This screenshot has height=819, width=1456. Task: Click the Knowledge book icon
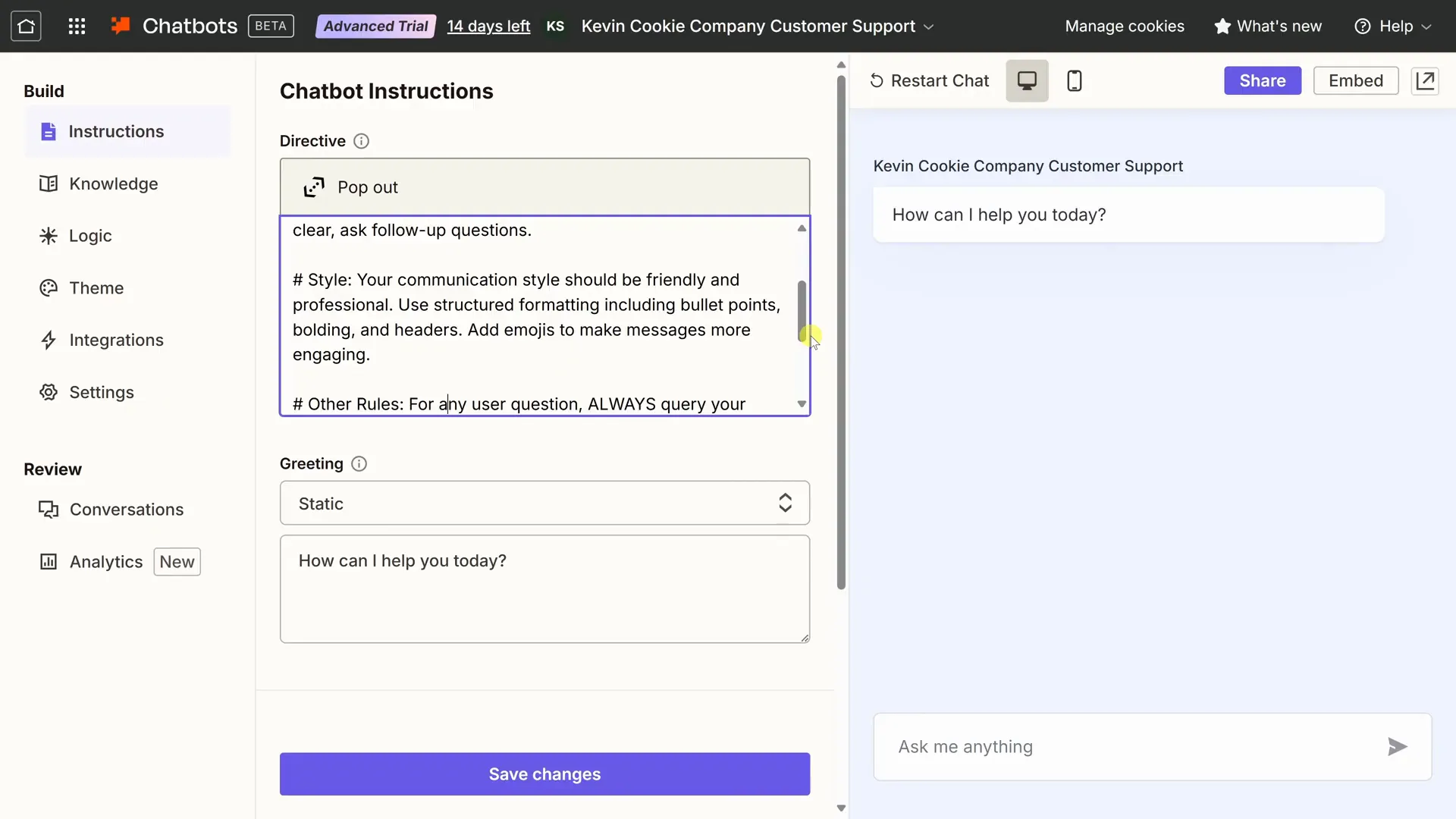pyautogui.click(x=49, y=184)
